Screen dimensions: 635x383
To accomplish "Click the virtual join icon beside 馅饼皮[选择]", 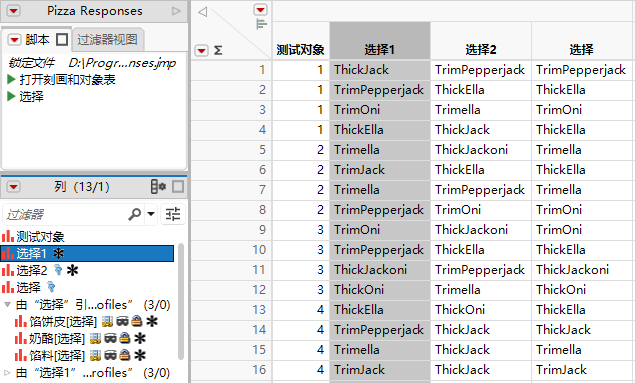I will pos(107,321).
